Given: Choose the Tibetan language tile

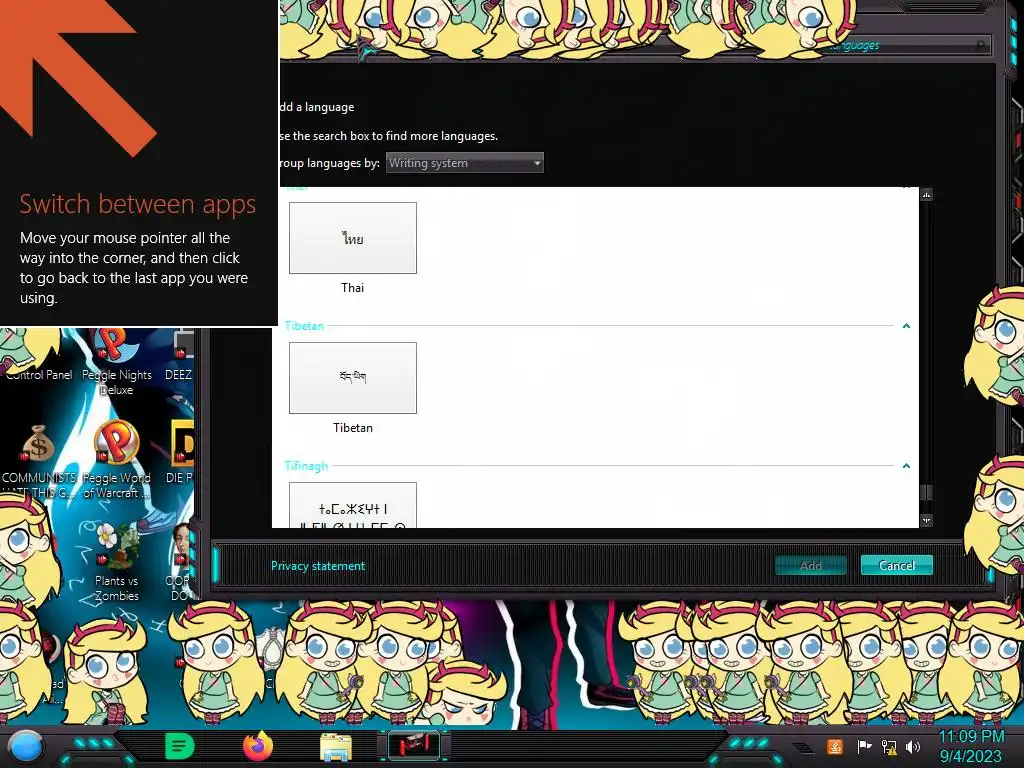Looking at the screenshot, I should 353,377.
